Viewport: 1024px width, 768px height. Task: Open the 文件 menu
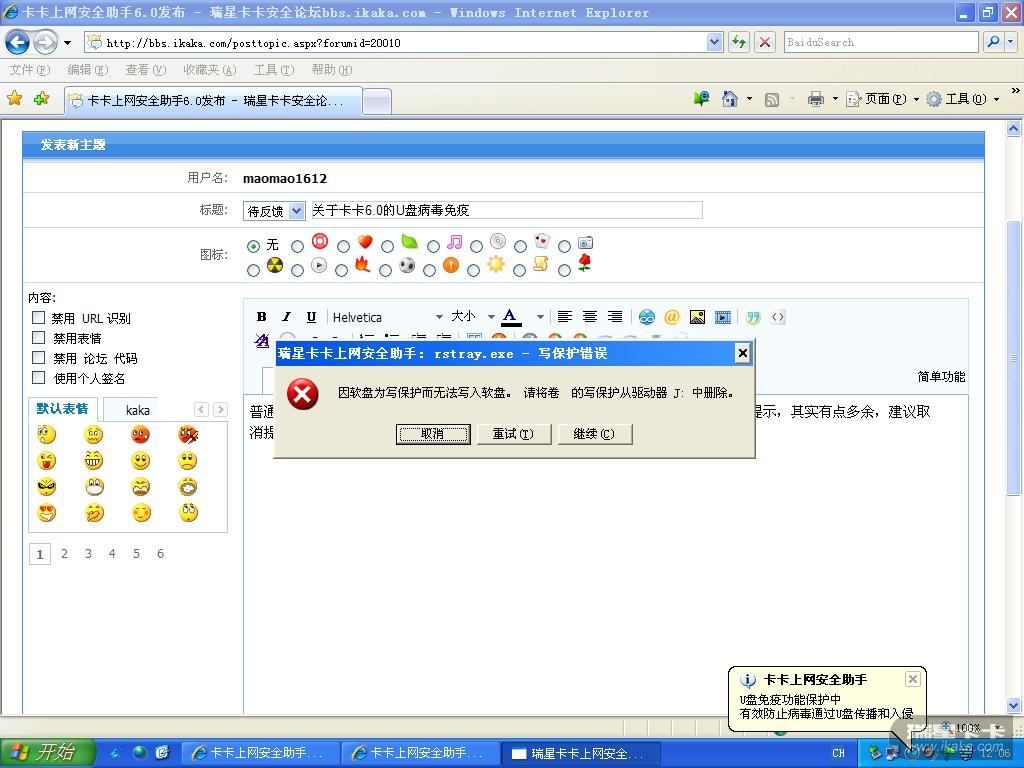(30, 69)
